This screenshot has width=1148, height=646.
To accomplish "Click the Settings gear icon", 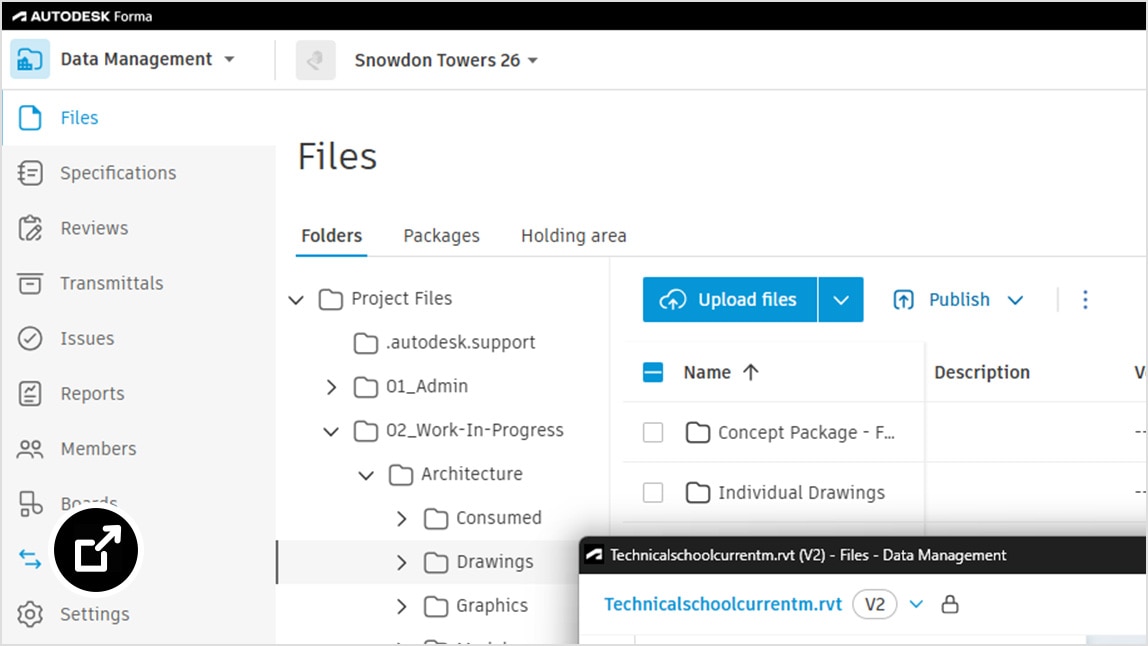I will (30, 614).
